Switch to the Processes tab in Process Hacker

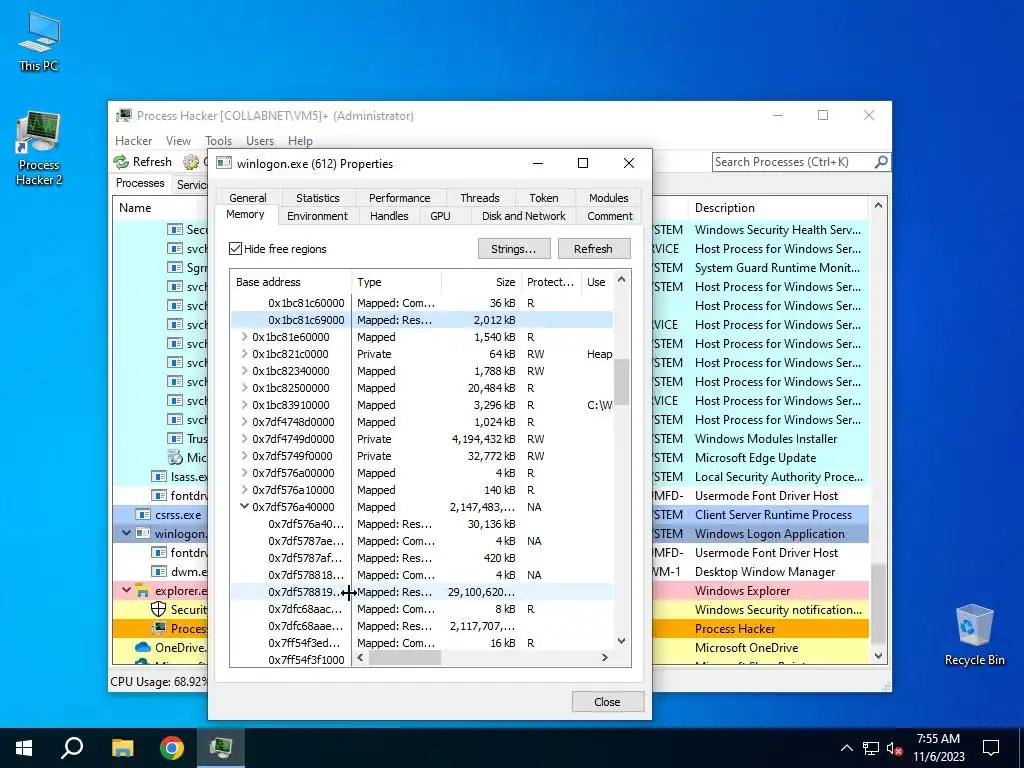coord(140,184)
